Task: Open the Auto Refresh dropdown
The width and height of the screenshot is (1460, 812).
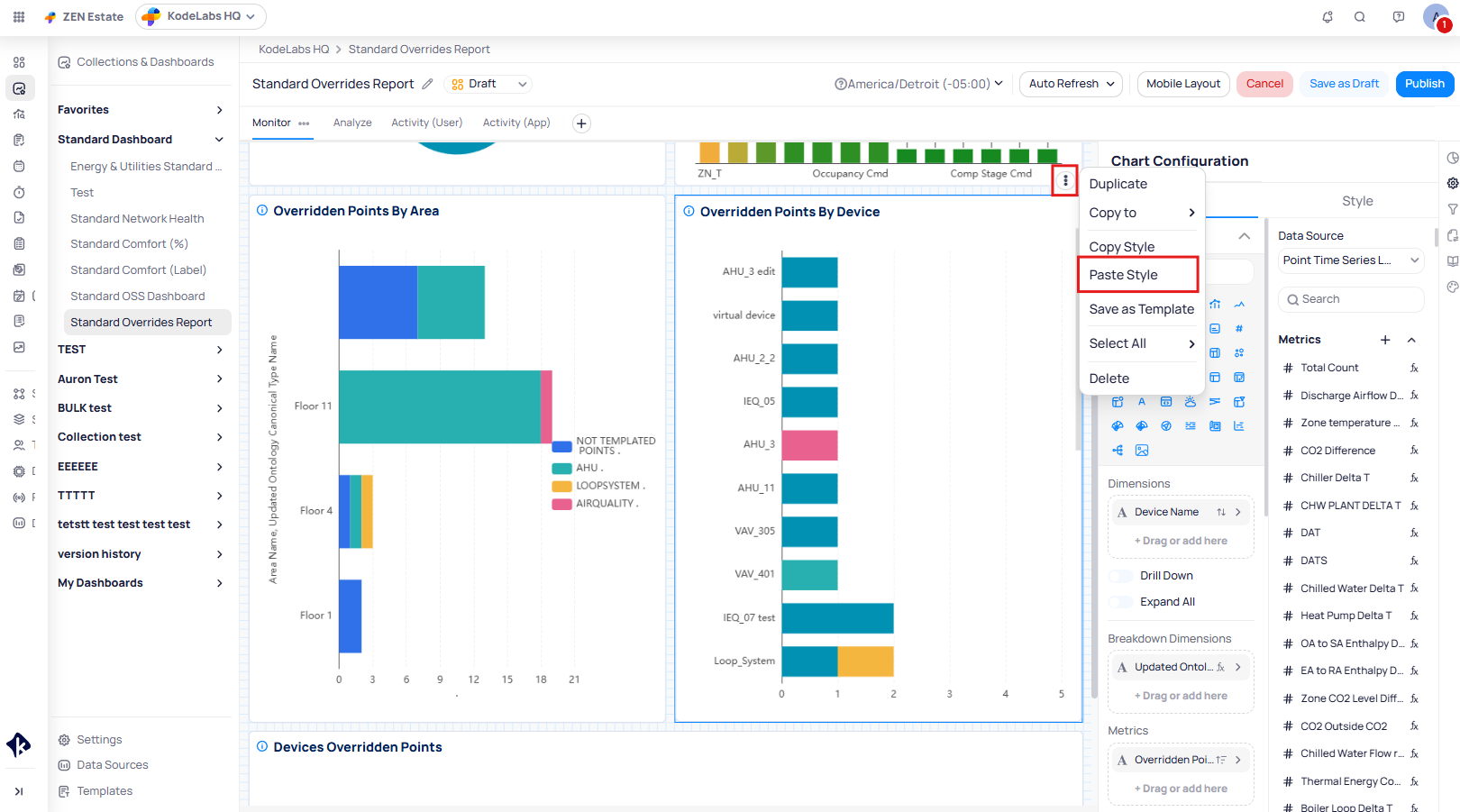Action: pos(1071,84)
